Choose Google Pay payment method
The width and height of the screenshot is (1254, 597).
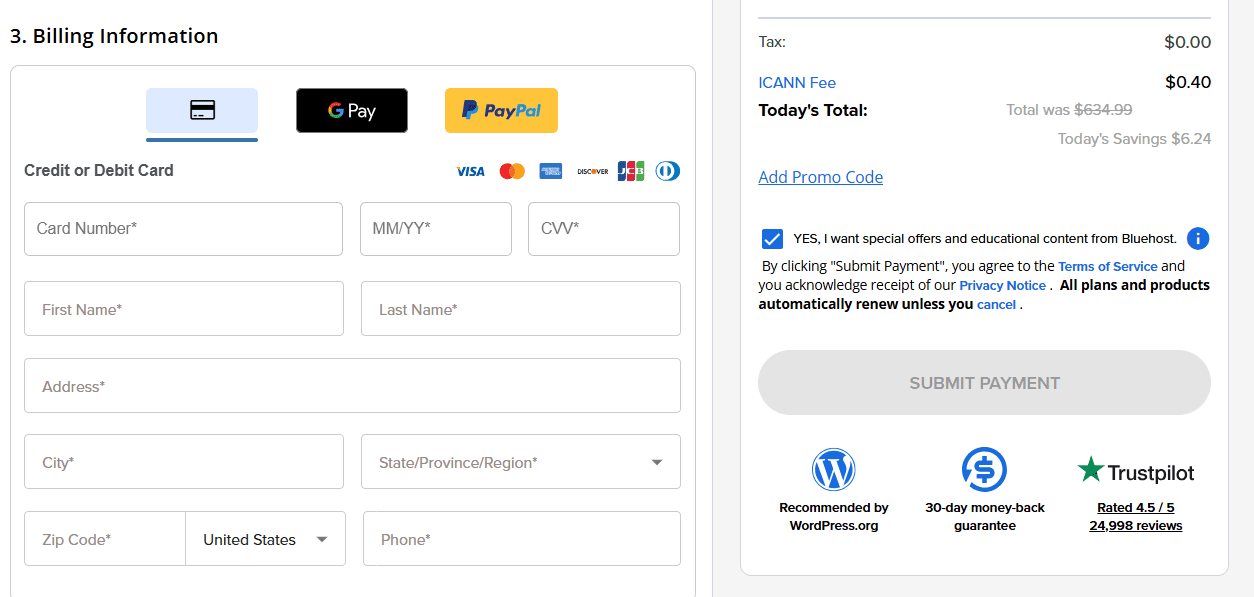click(x=351, y=110)
